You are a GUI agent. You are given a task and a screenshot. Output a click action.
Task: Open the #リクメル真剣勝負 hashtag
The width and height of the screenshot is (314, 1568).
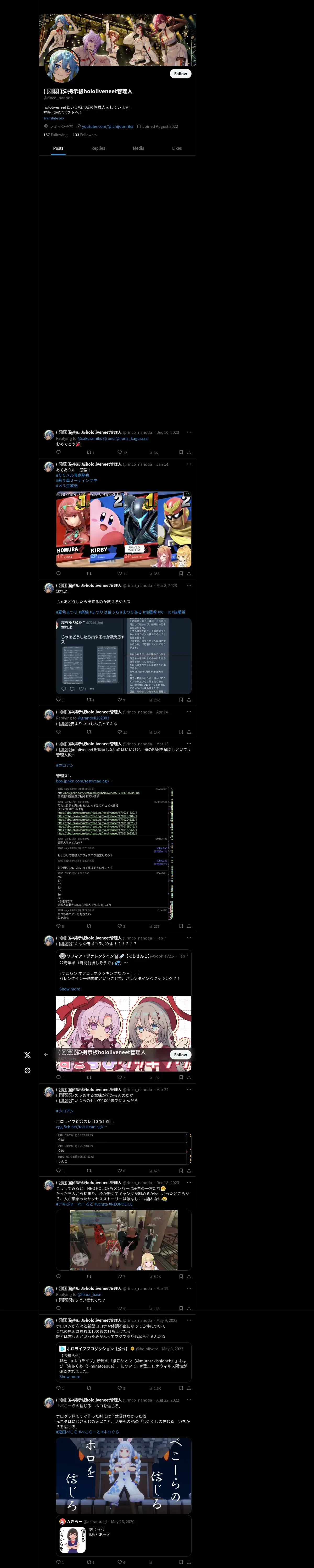point(72,475)
